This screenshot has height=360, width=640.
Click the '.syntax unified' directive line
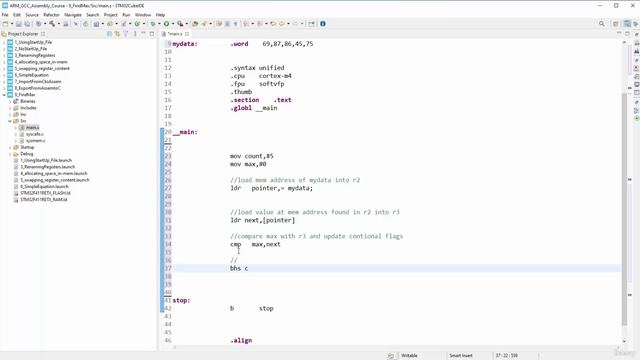click(x=257, y=68)
